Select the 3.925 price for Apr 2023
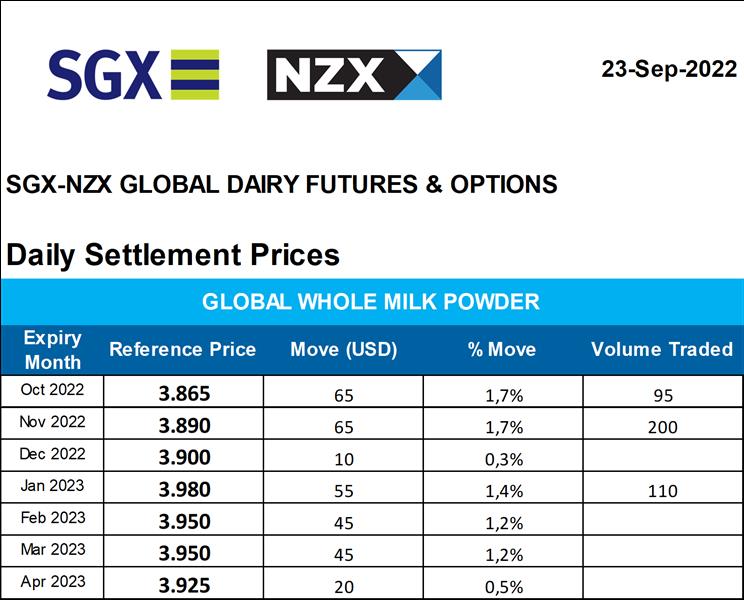This screenshot has width=744, height=600. pyautogui.click(x=184, y=585)
